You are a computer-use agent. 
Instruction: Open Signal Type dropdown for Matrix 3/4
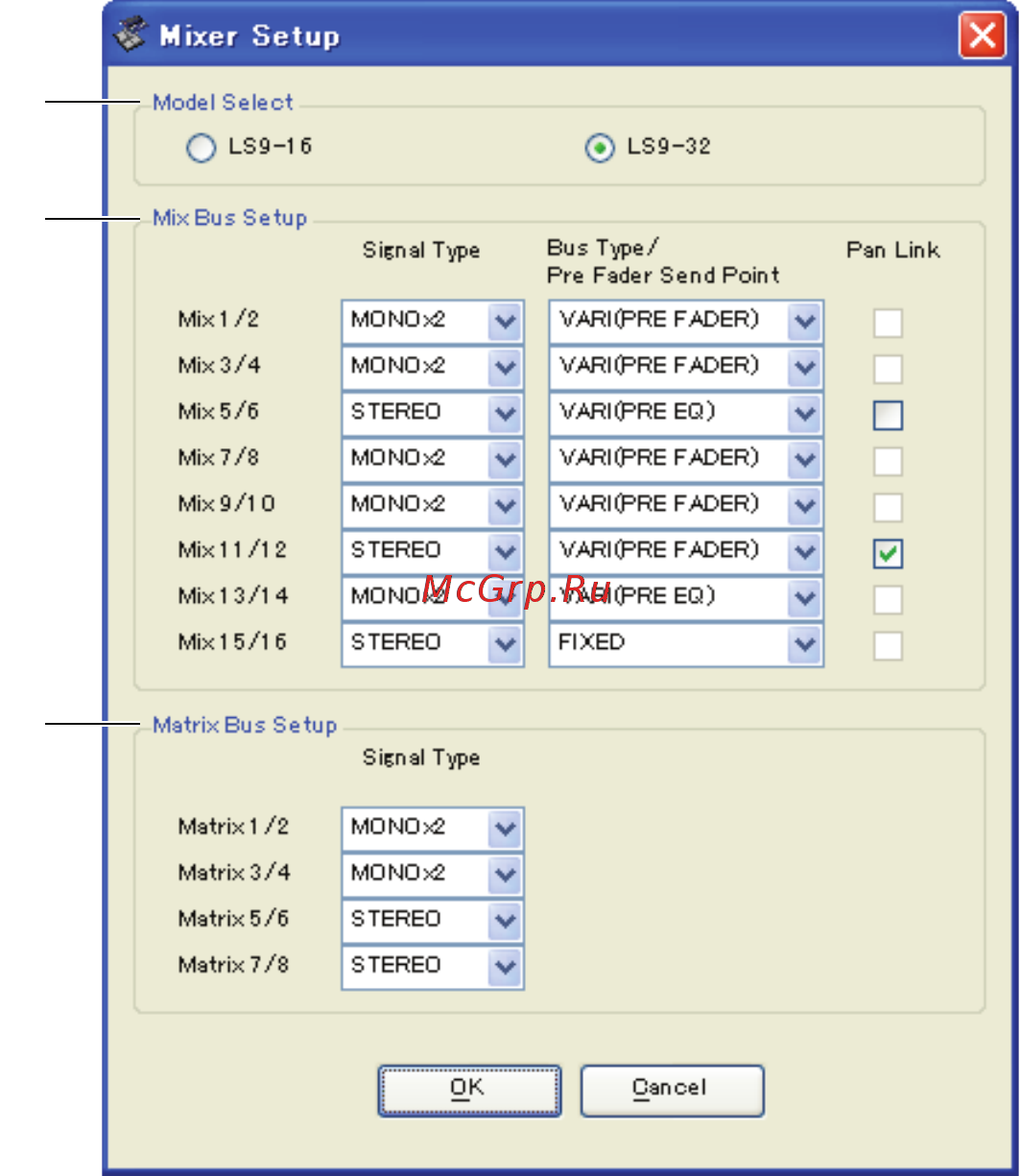pos(433,876)
